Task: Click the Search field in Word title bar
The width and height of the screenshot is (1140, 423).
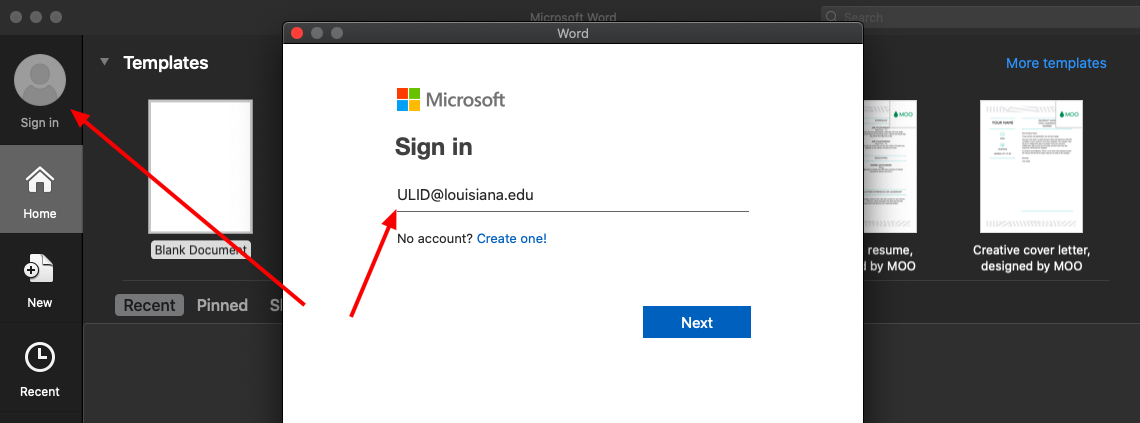Action: 980,17
